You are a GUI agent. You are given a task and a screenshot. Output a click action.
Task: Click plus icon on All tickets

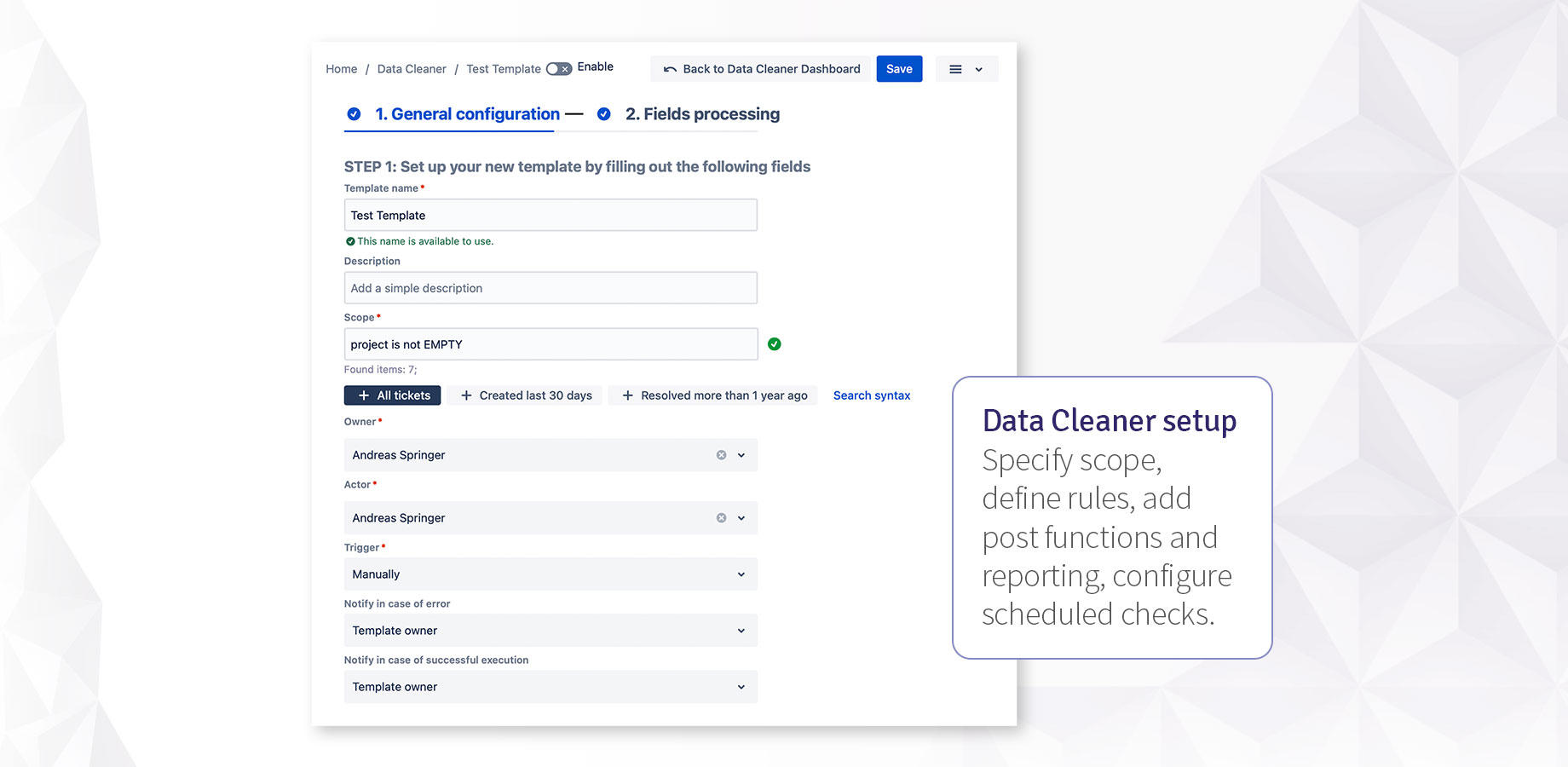pyautogui.click(x=364, y=395)
